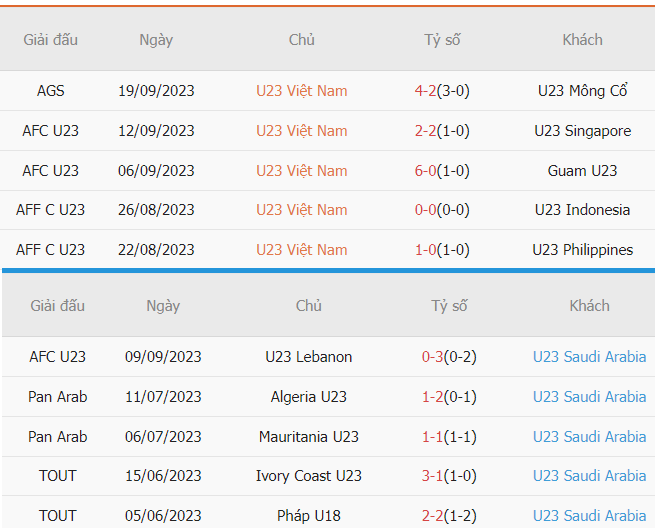The height and width of the screenshot is (528, 655).
Task: Click U23 Việt Nam in the 19/09/2023 row
Action: click(301, 91)
